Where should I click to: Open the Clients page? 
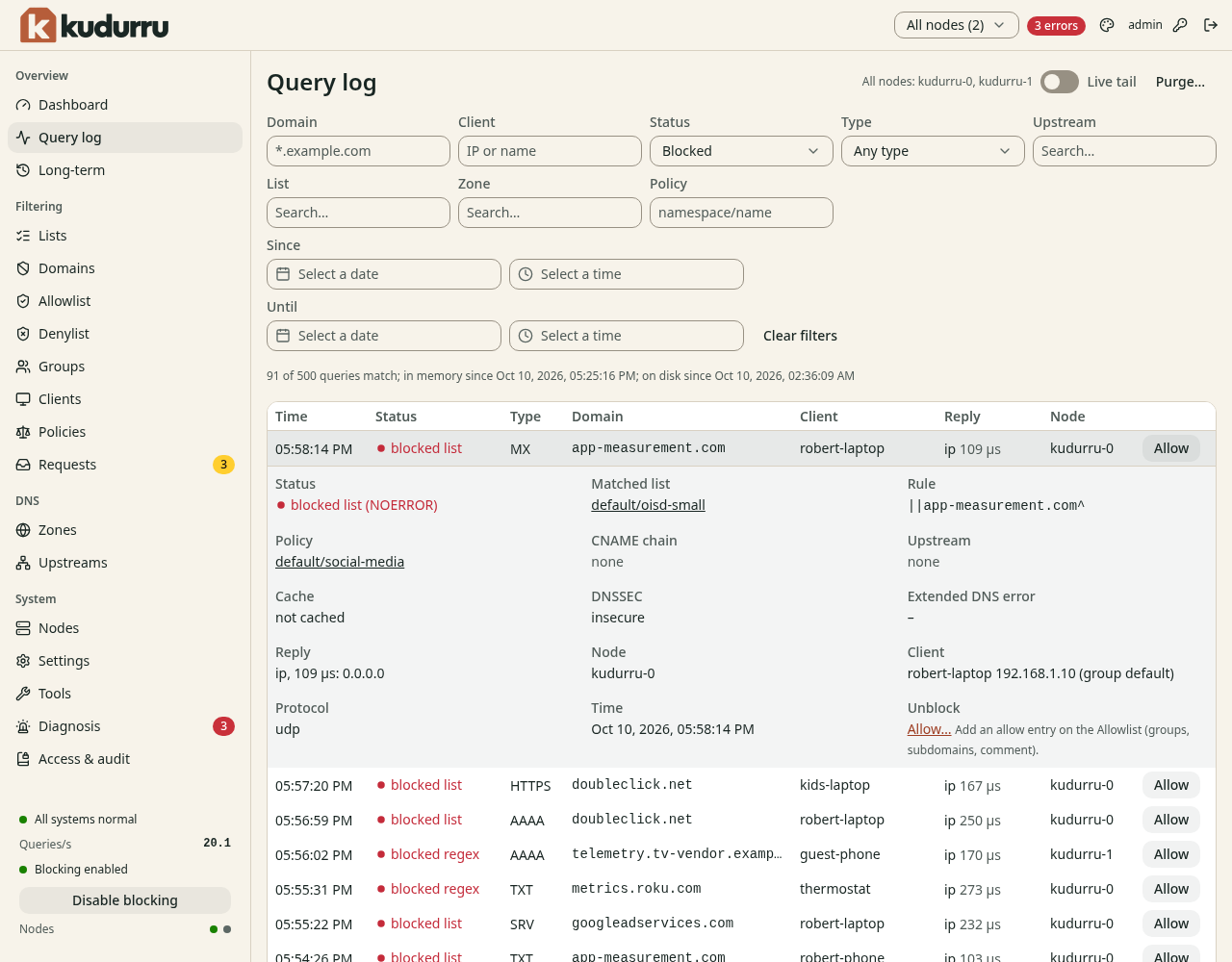(125, 399)
